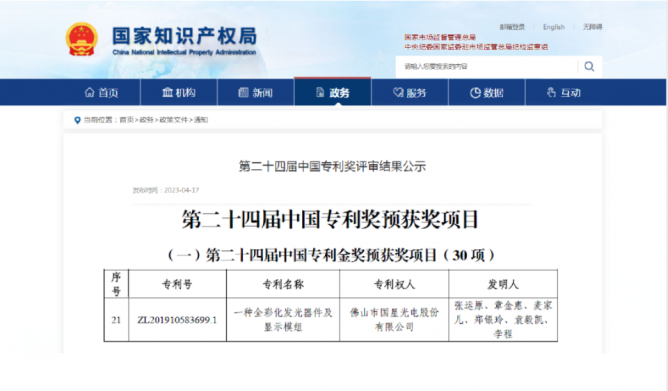The width and height of the screenshot is (668, 391).
Task: Focus the site search input box
Action: [487, 66]
